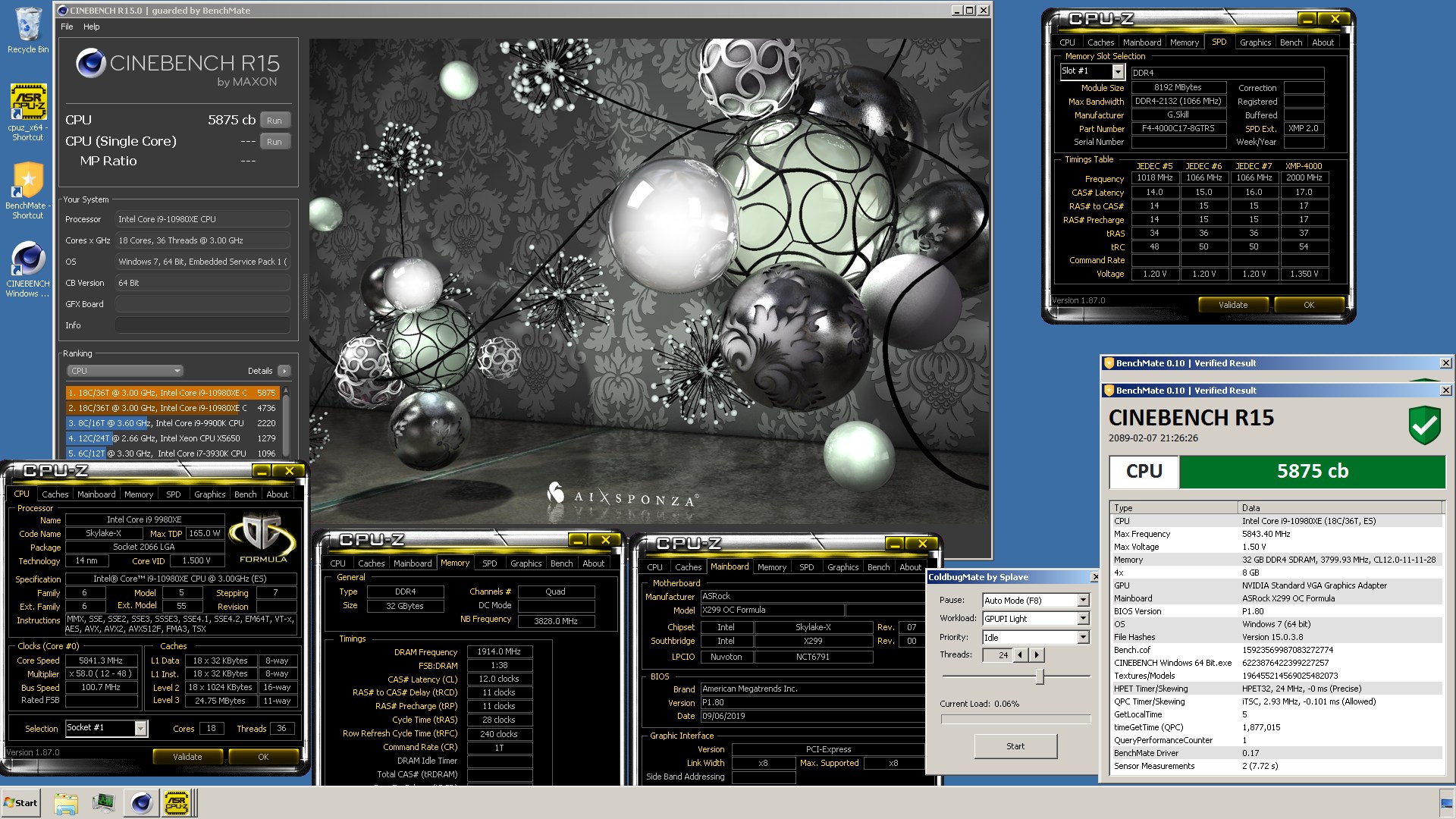Click the Data column header in BenchMate
Viewport: 1456px width, 819px height.
pyautogui.click(x=1340, y=508)
